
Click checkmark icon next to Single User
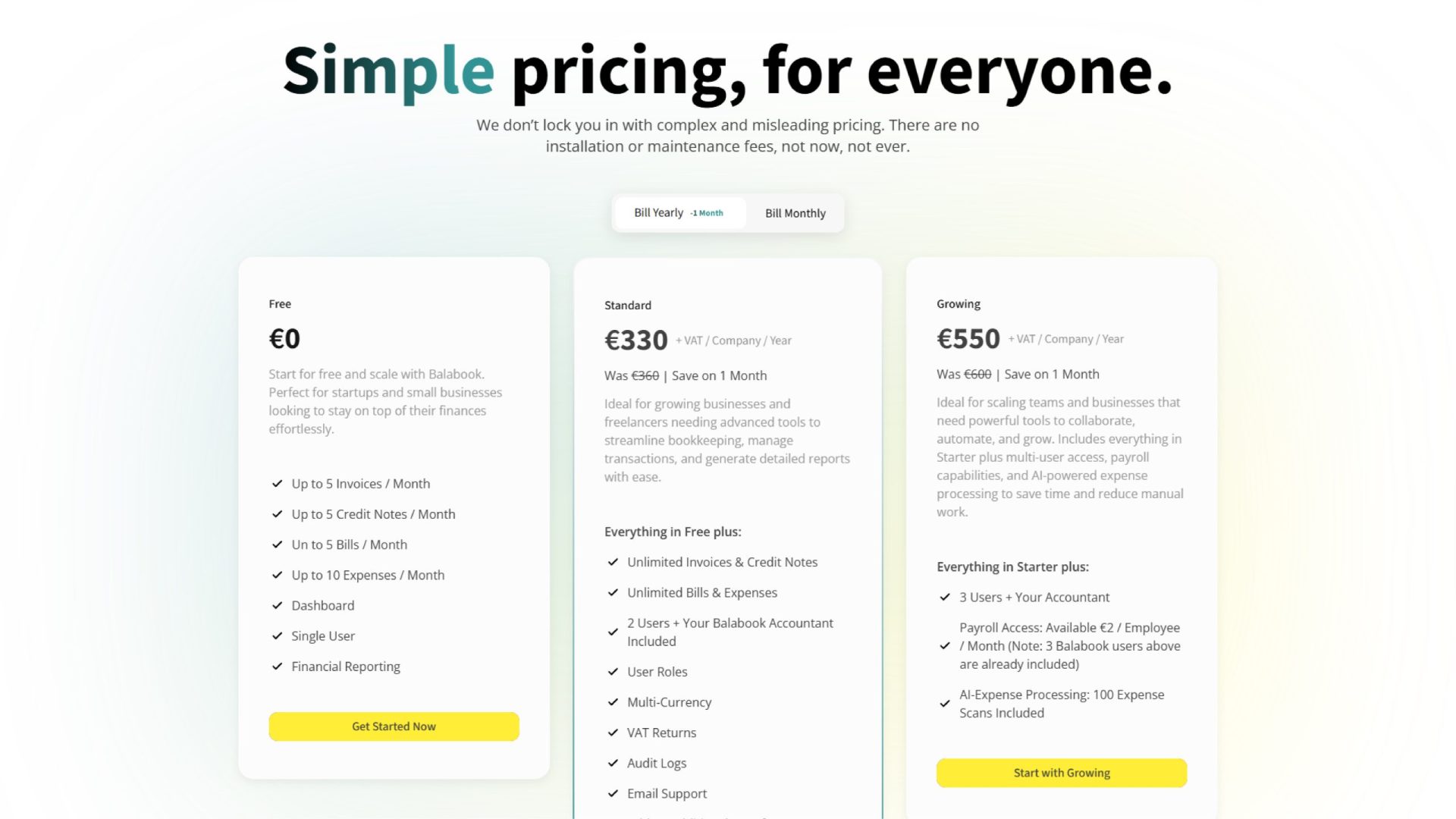tap(278, 636)
